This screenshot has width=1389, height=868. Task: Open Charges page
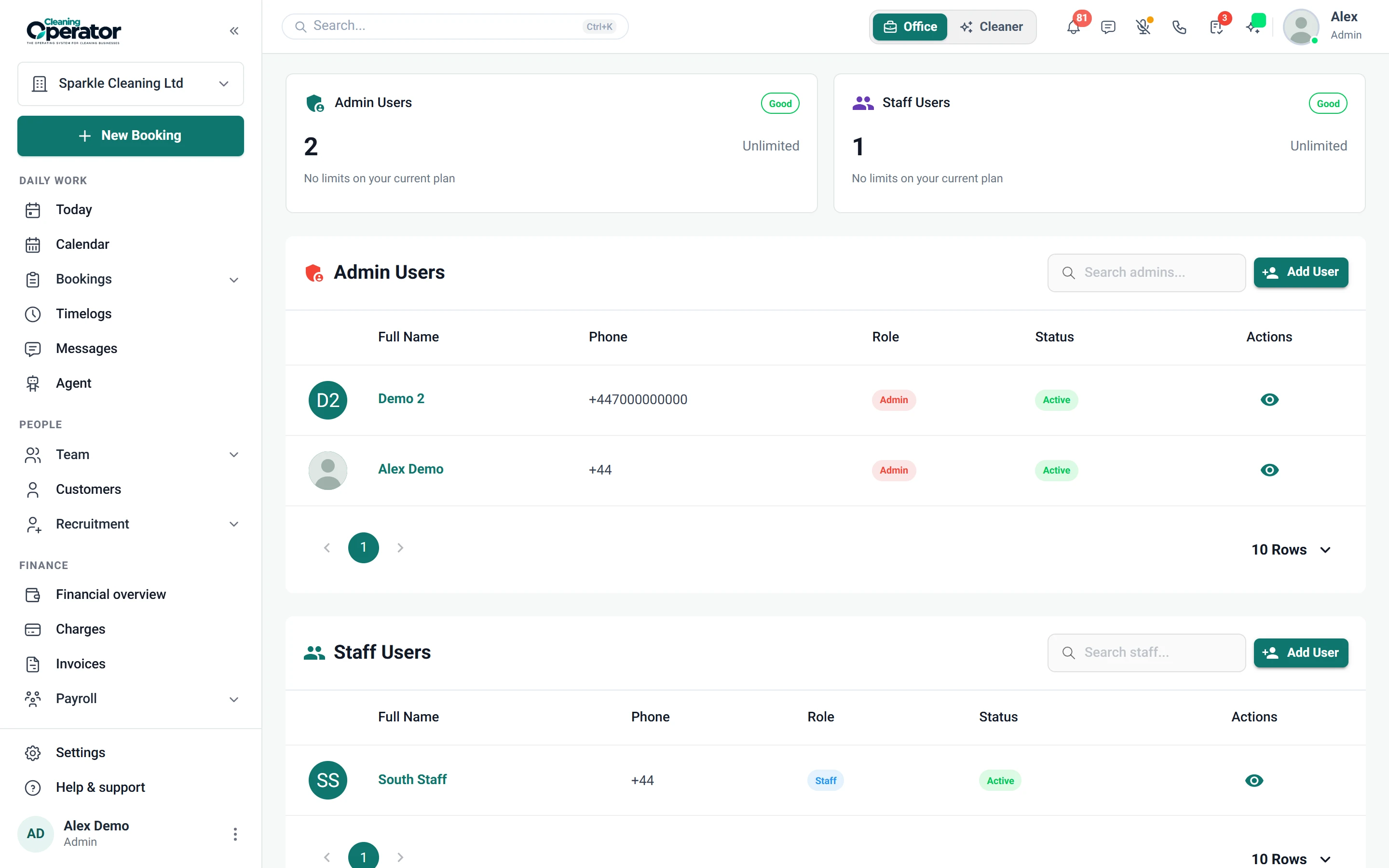(131, 630)
